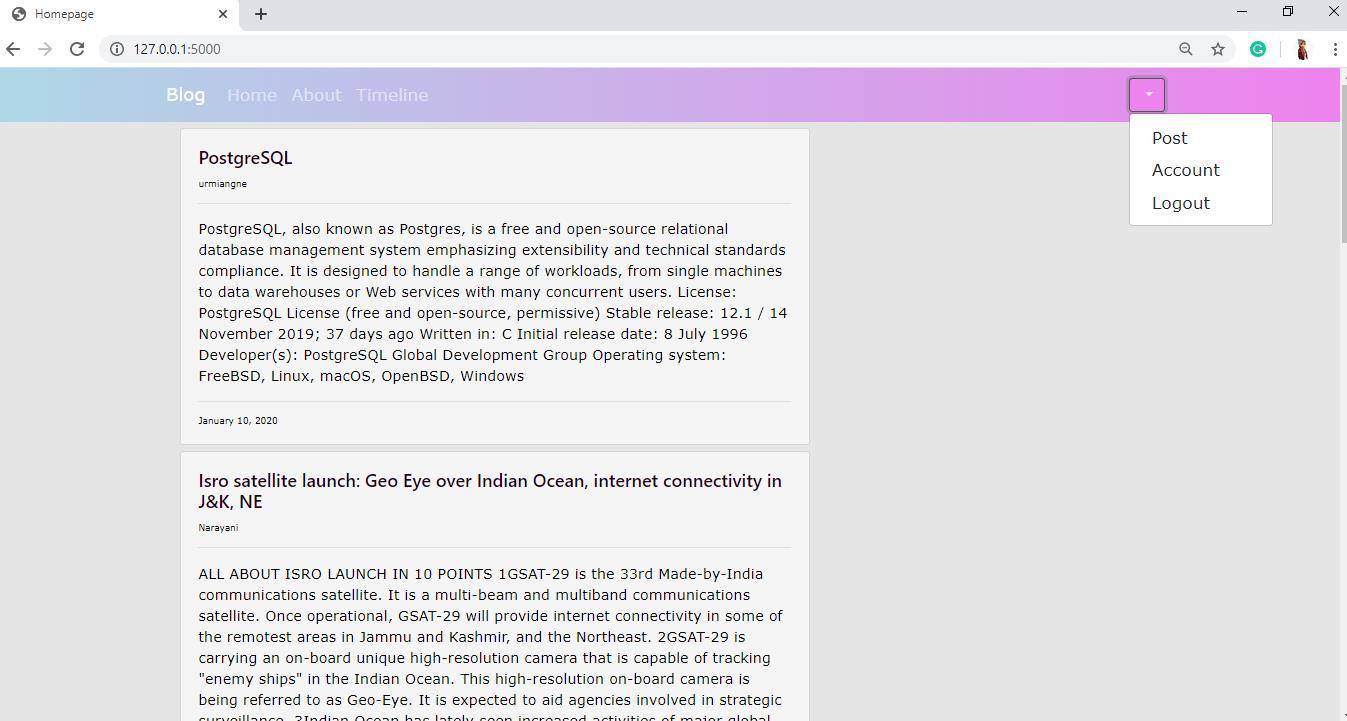This screenshot has height=721, width=1347.
Task: Open the Timeline page link
Action: point(392,95)
